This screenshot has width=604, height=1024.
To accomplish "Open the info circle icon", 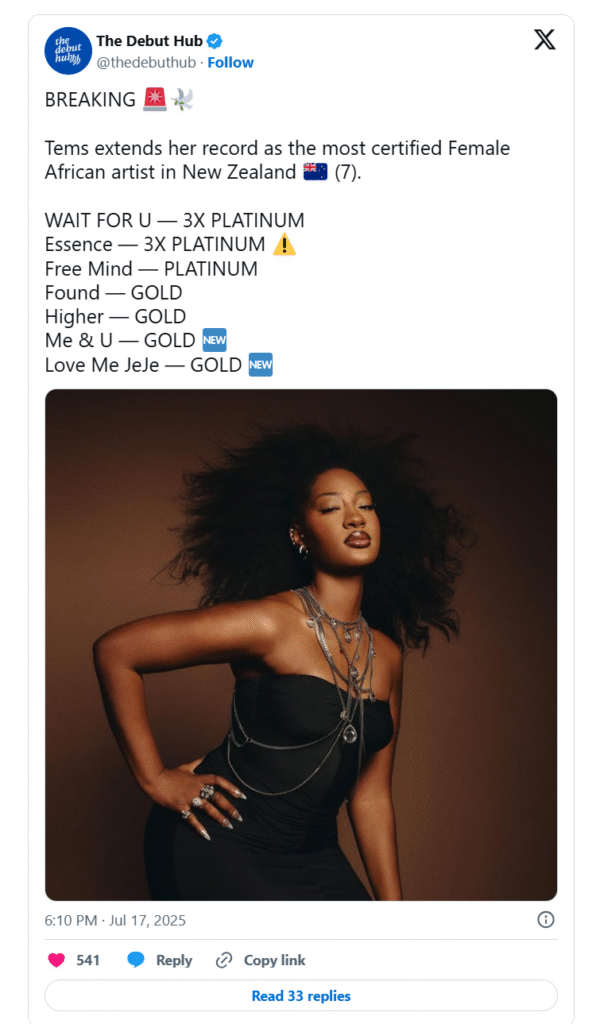I will (x=546, y=920).
